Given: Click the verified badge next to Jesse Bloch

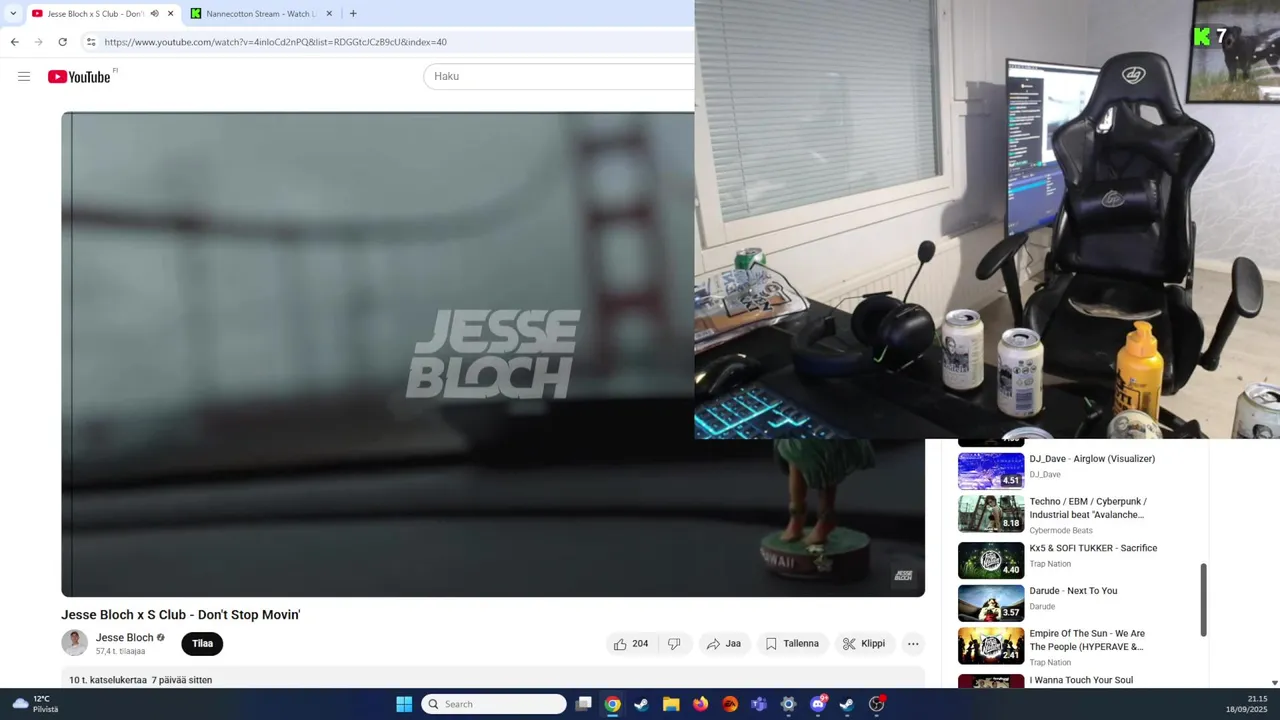Looking at the screenshot, I should [x=160, y=638].
